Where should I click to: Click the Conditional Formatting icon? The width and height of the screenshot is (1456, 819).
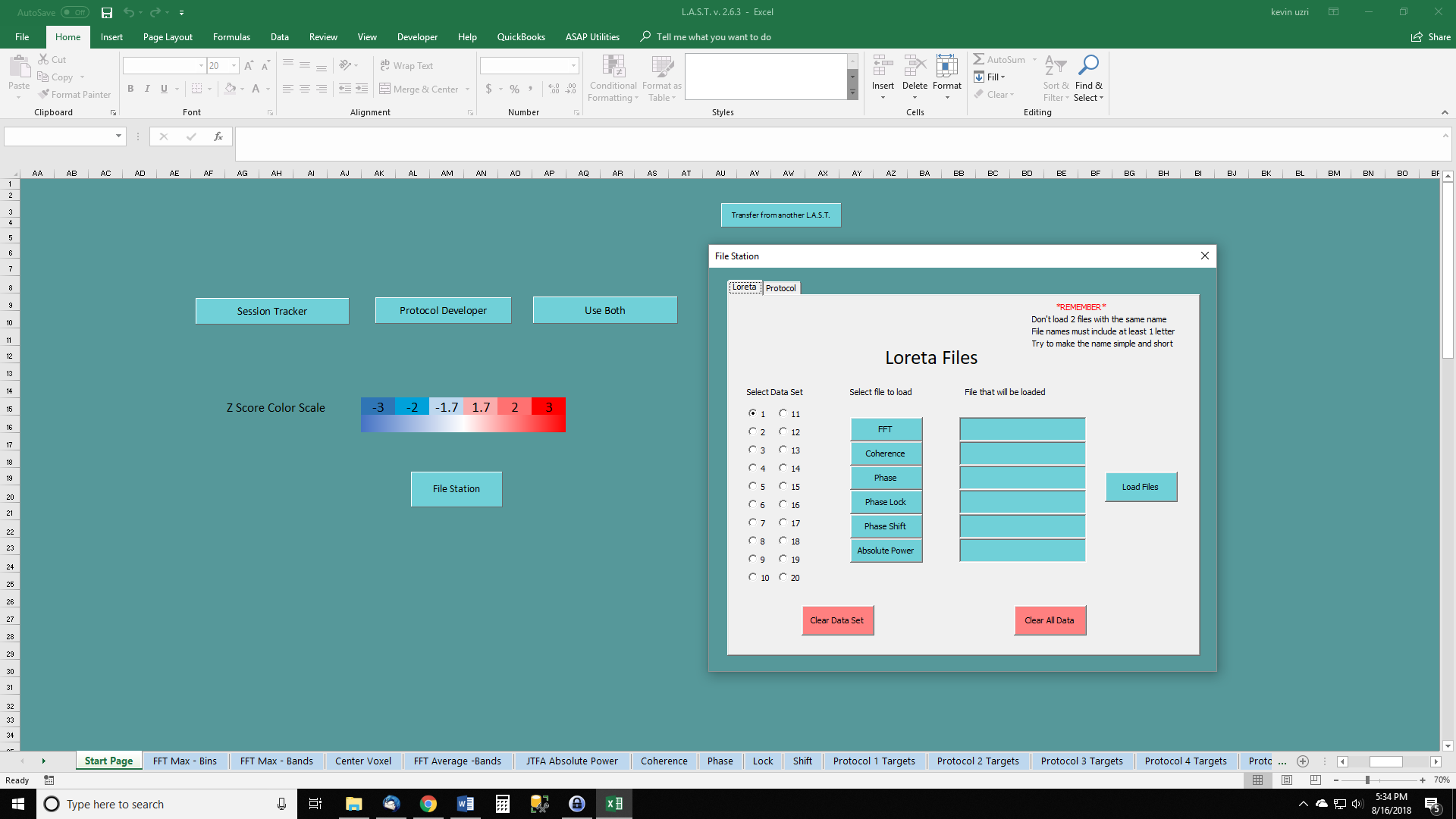613,67
